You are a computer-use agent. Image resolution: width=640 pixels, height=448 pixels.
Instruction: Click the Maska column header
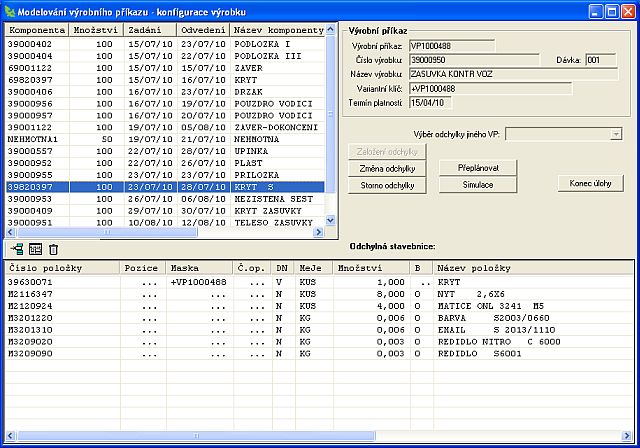(199, 268)
